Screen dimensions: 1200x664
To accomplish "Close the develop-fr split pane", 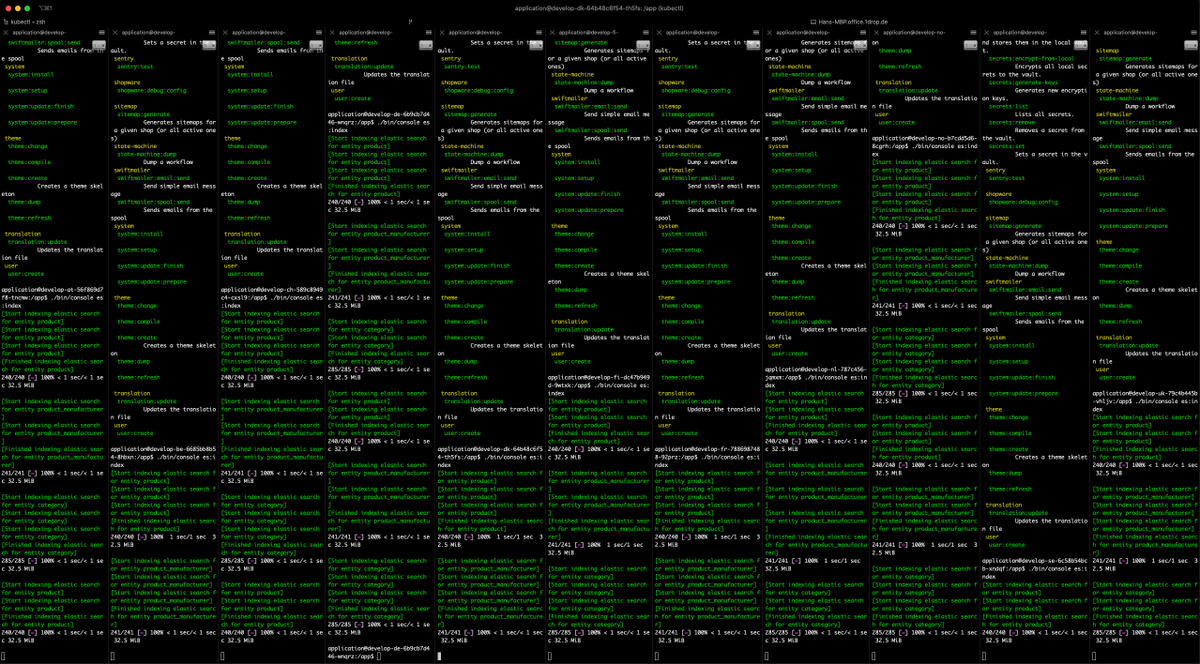I will (659, 33).
